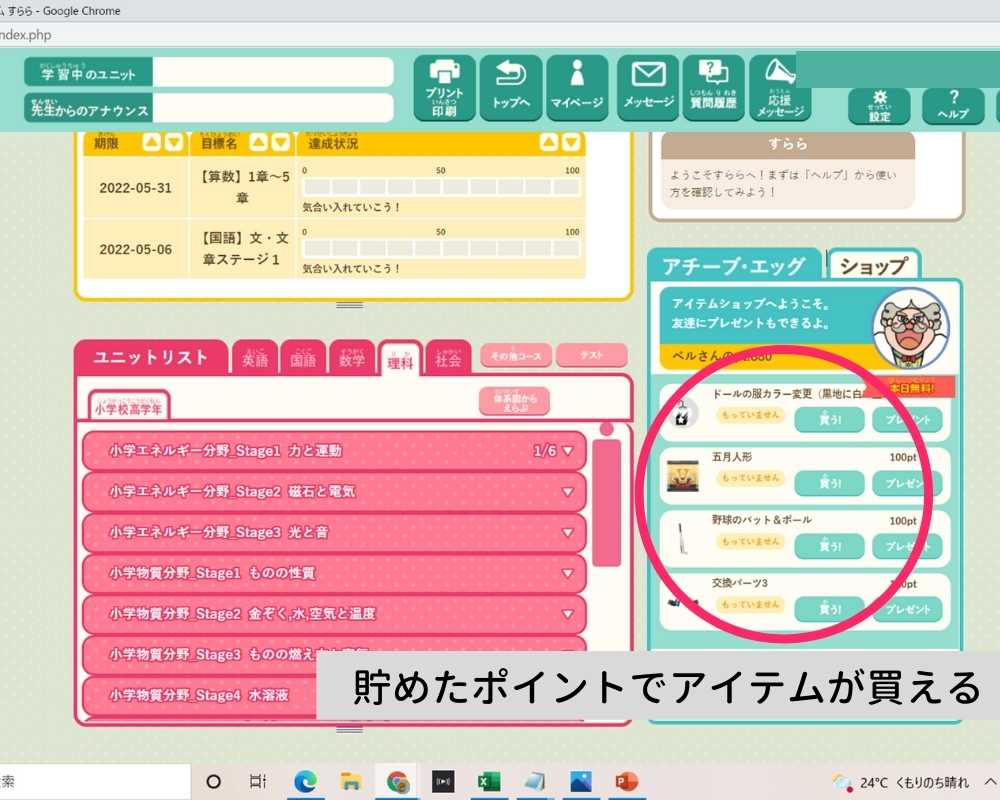Open マイページ from the top toolbar
The width and height of the screenshot is (1000, 800).
577,87
